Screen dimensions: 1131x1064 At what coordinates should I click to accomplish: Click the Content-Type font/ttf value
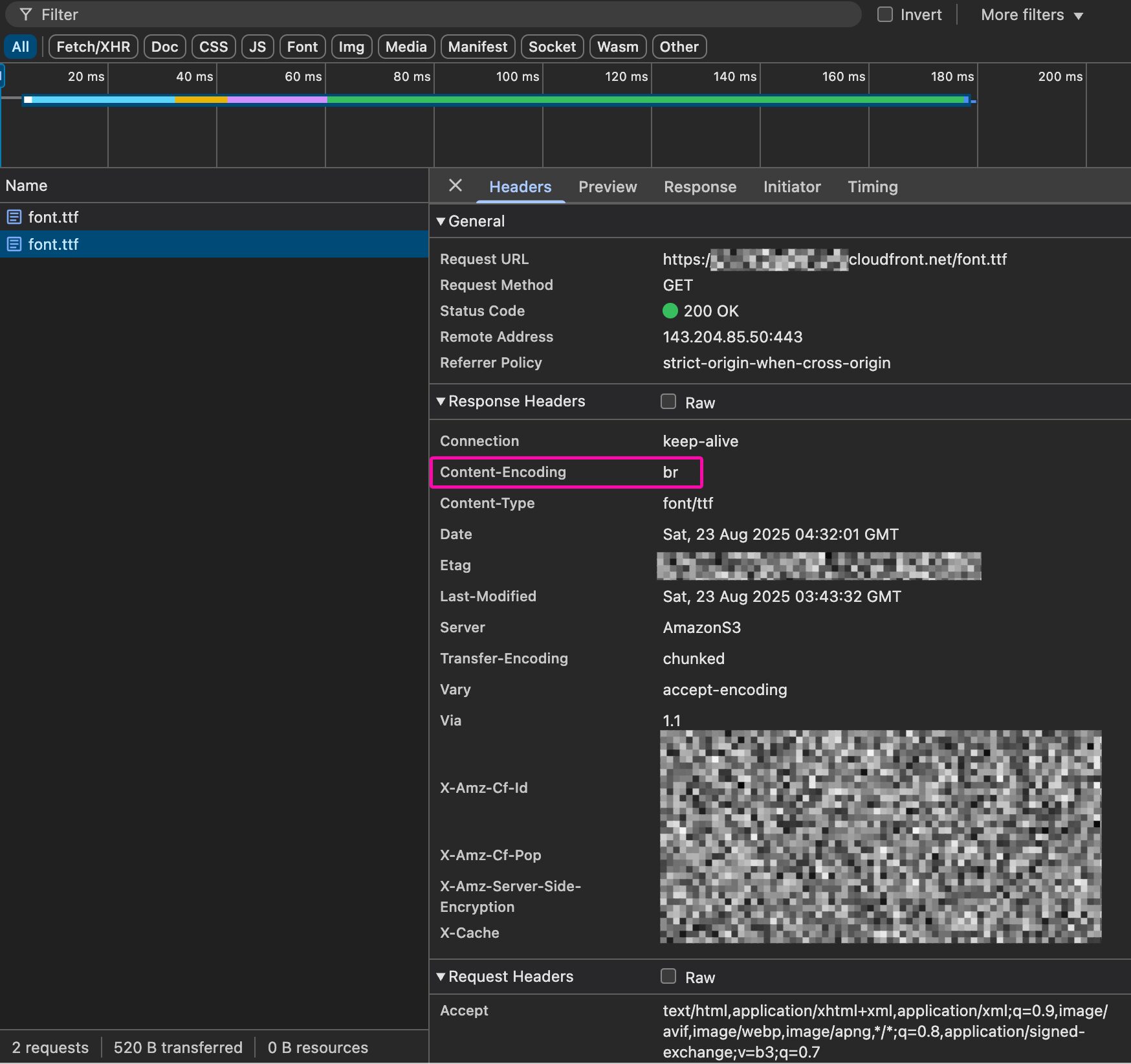pos(688,503)
